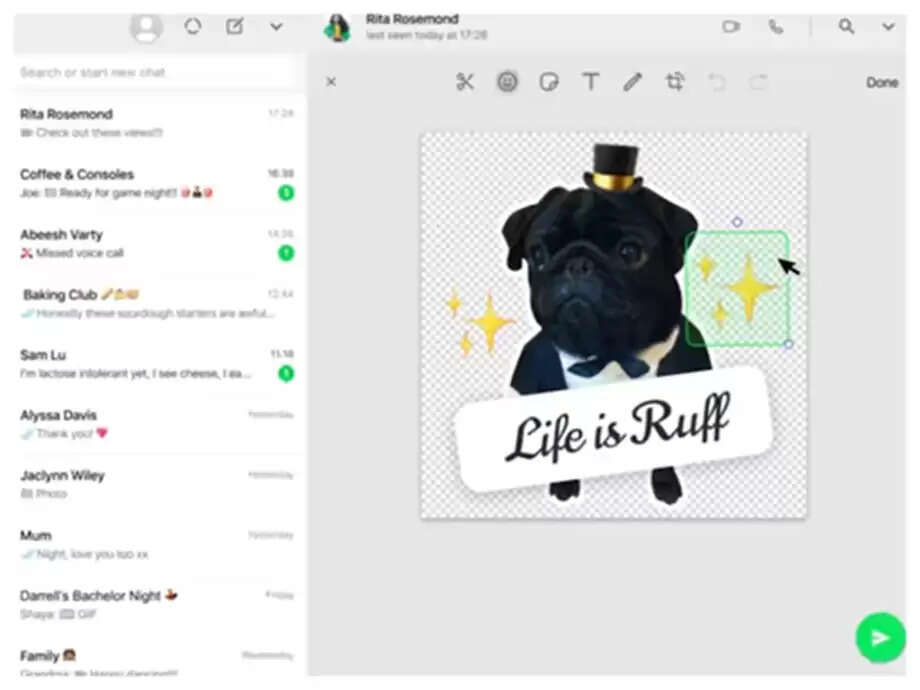Image resolution: width=920 pixels, height=690 pixels.
Task: Expand the main menu chevron
Action: (275, 27)
